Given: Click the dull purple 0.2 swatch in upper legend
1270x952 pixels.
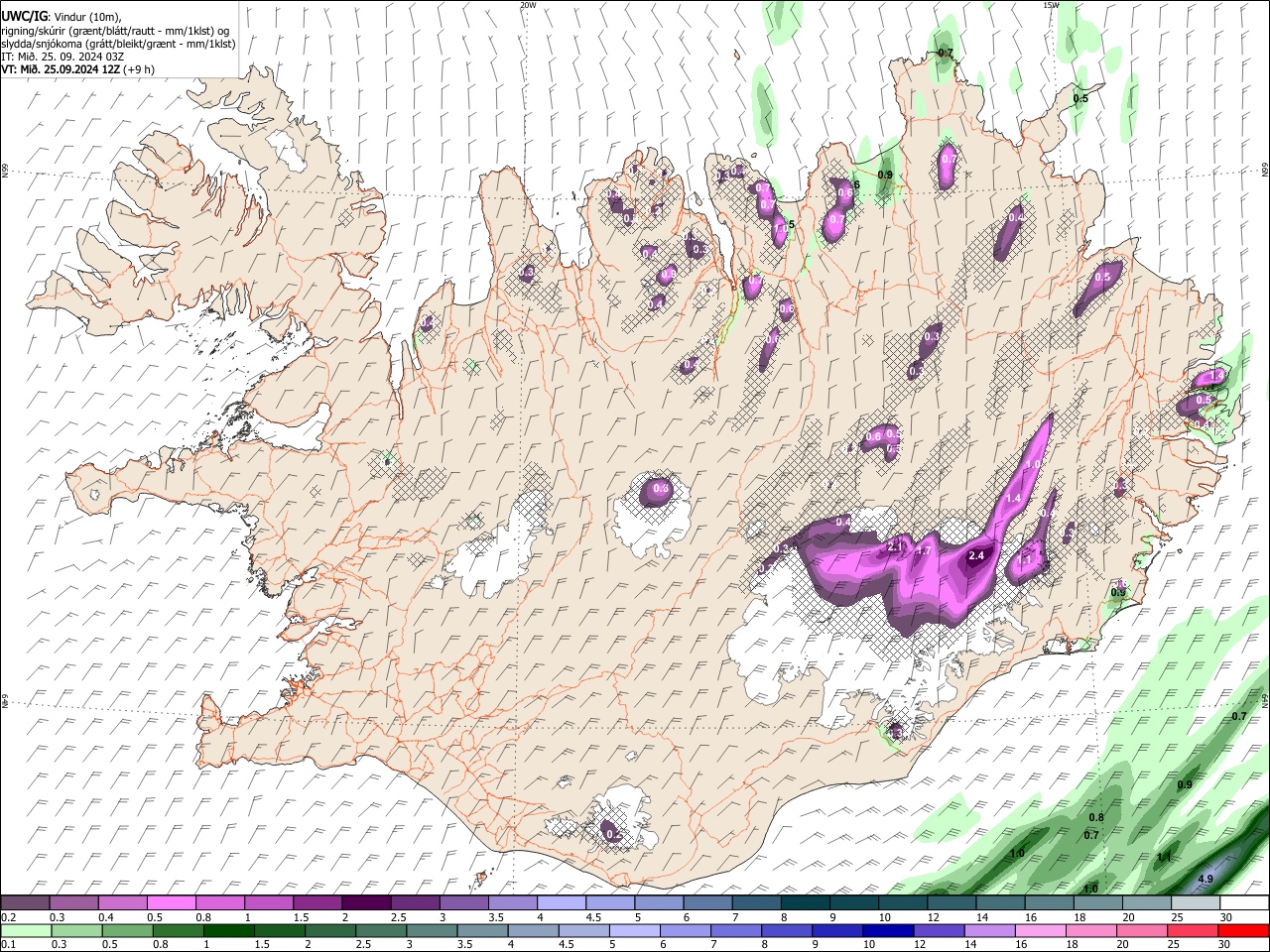Looking at the screenshot, I should [x=26, y=903].
